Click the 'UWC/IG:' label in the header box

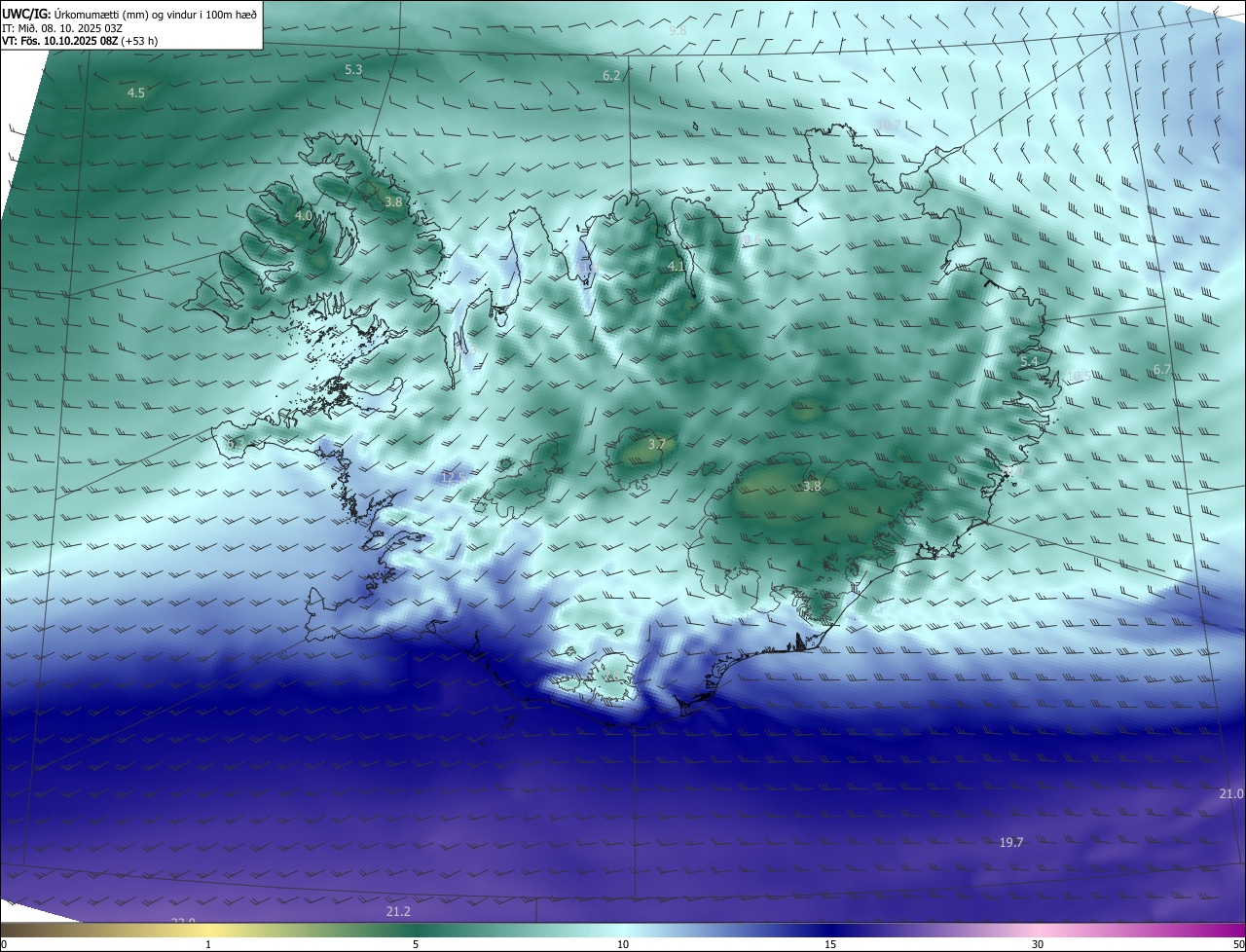[26, 15]
